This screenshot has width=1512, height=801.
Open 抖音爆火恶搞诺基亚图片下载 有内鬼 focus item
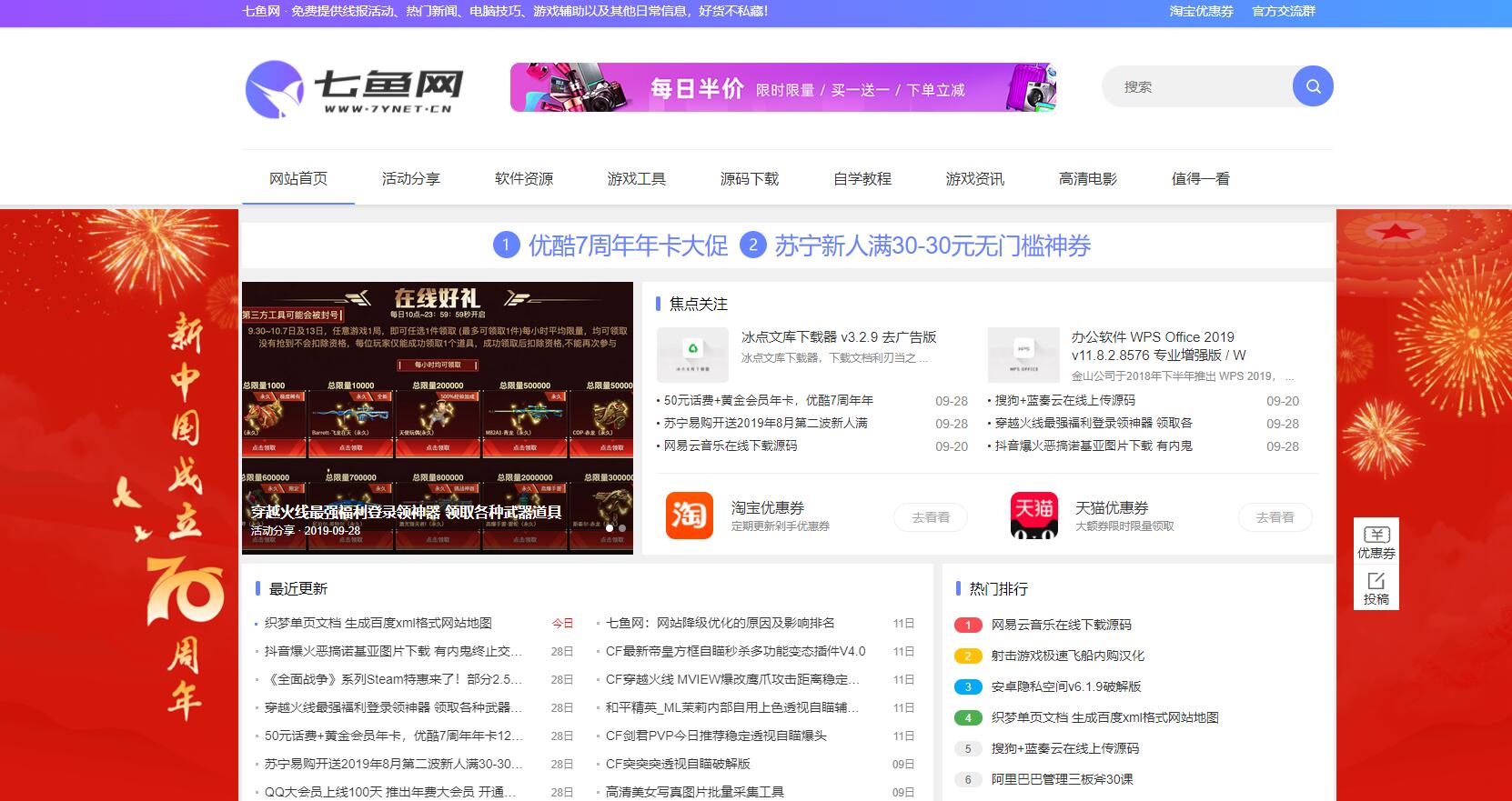pos(1094,446)
